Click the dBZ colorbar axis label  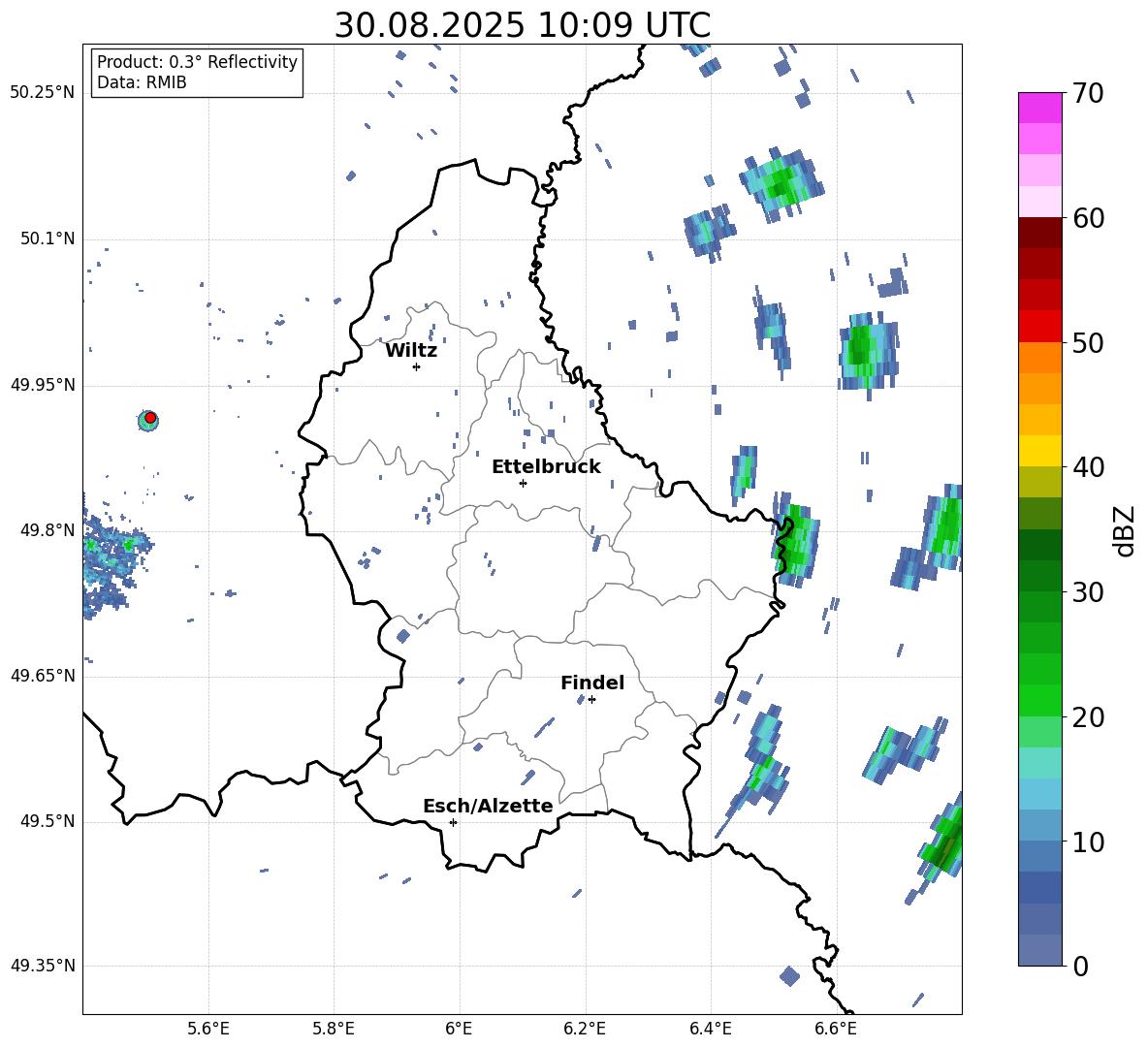point(1126,530)
